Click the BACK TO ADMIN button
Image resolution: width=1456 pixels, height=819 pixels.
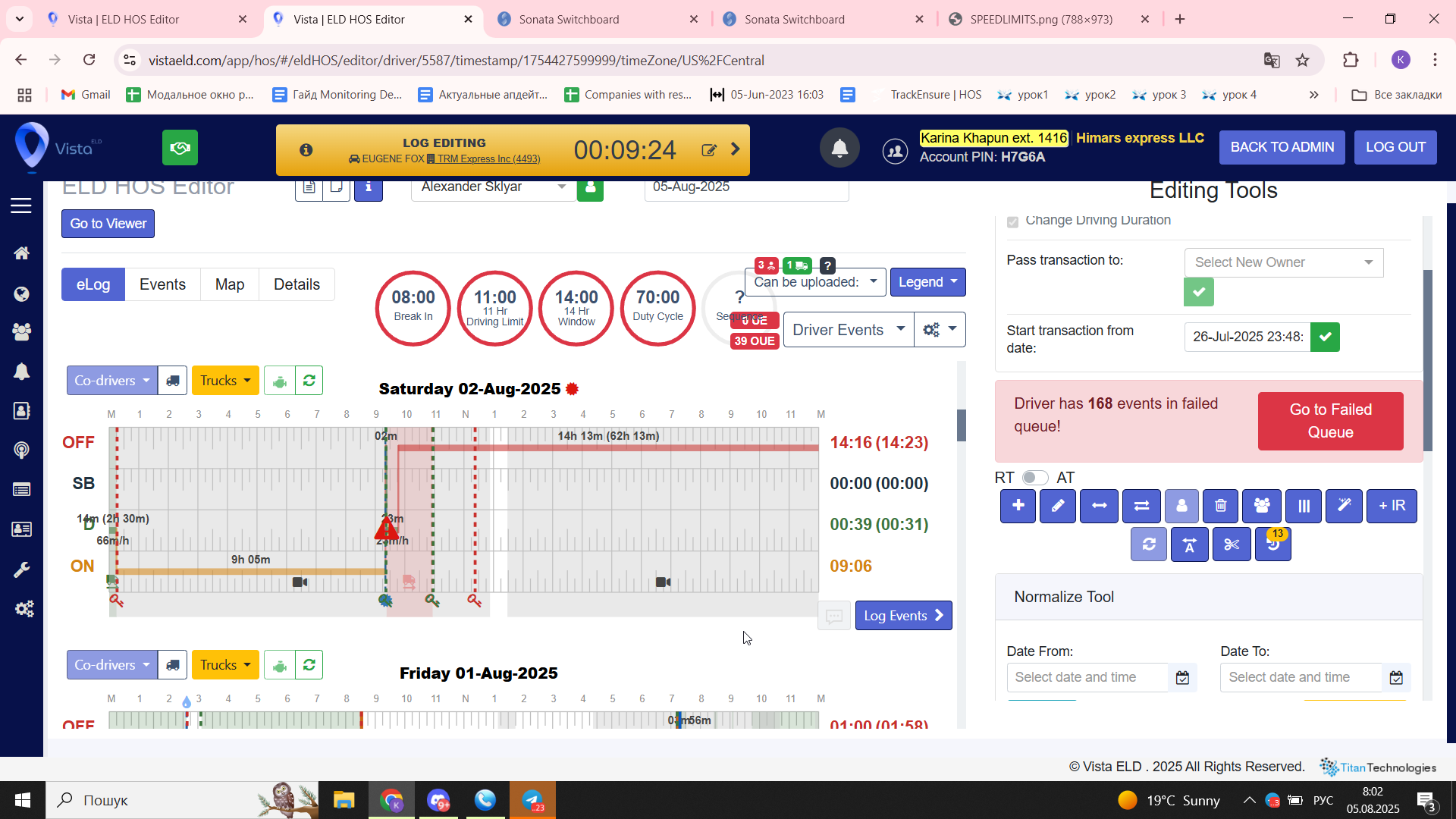pyautogui.click(x=1282, y=147)
